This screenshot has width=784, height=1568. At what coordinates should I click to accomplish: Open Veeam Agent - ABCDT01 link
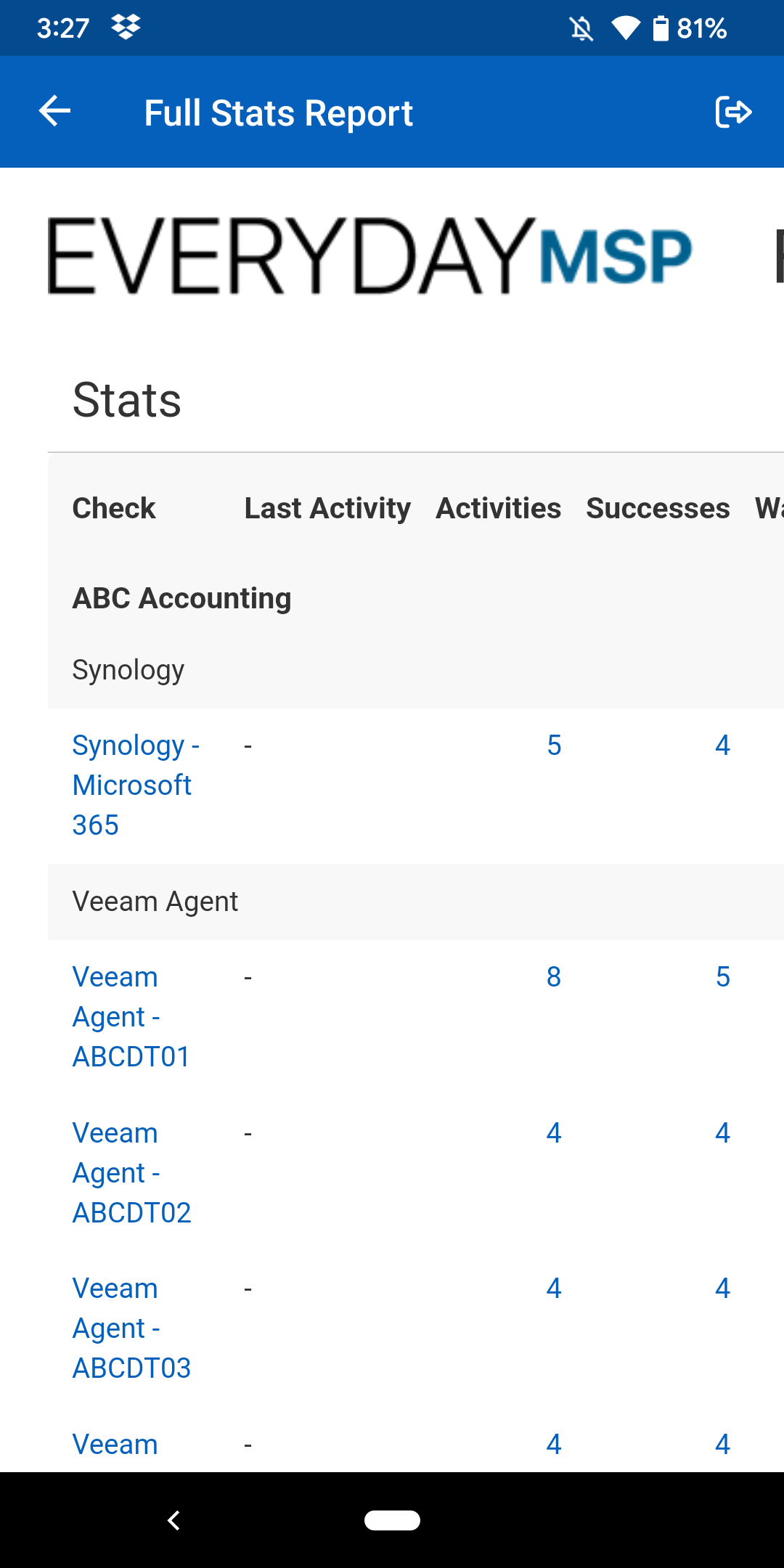click(131, 1016)
